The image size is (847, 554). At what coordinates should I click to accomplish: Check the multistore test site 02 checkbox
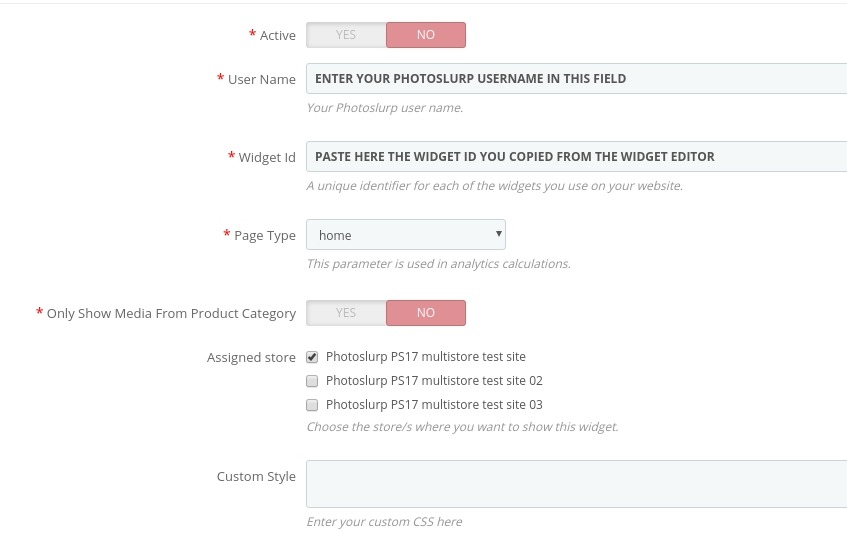click(312, 381)
